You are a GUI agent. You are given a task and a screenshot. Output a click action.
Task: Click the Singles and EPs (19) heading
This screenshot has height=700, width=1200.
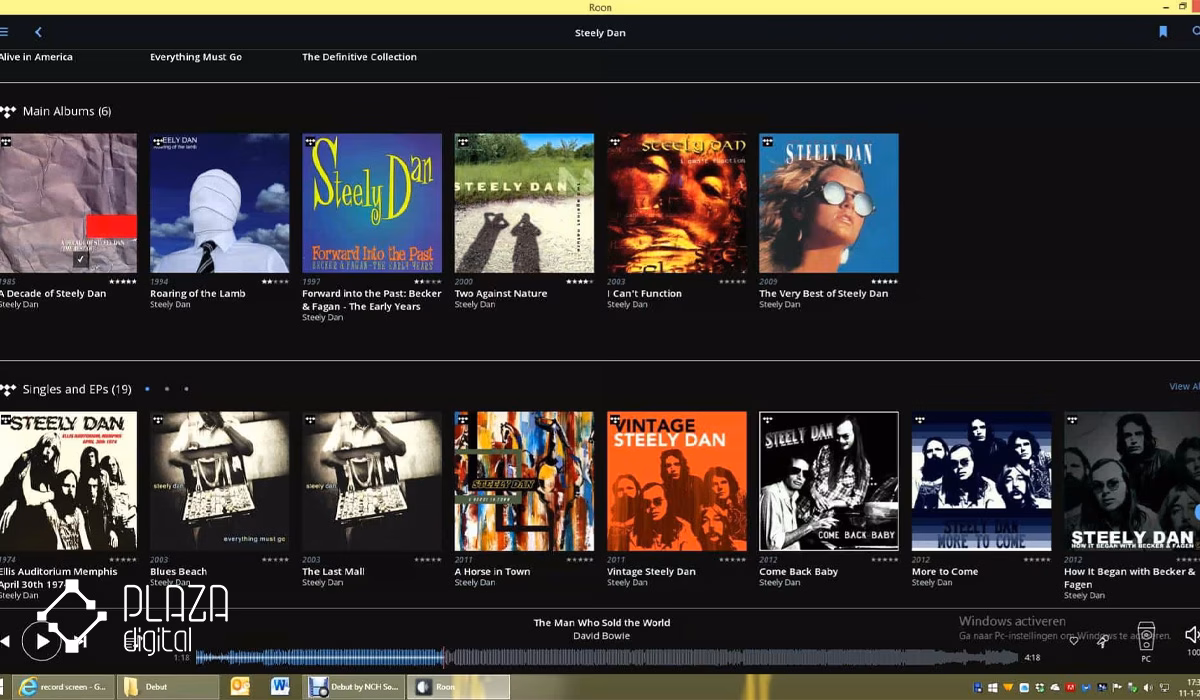point(77,389)
